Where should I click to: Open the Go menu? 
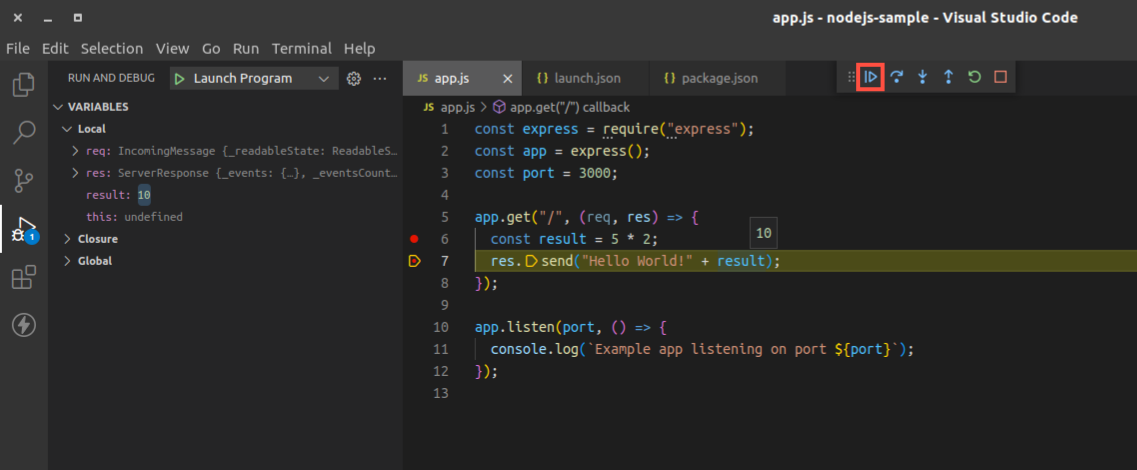[x=211, y=49]
